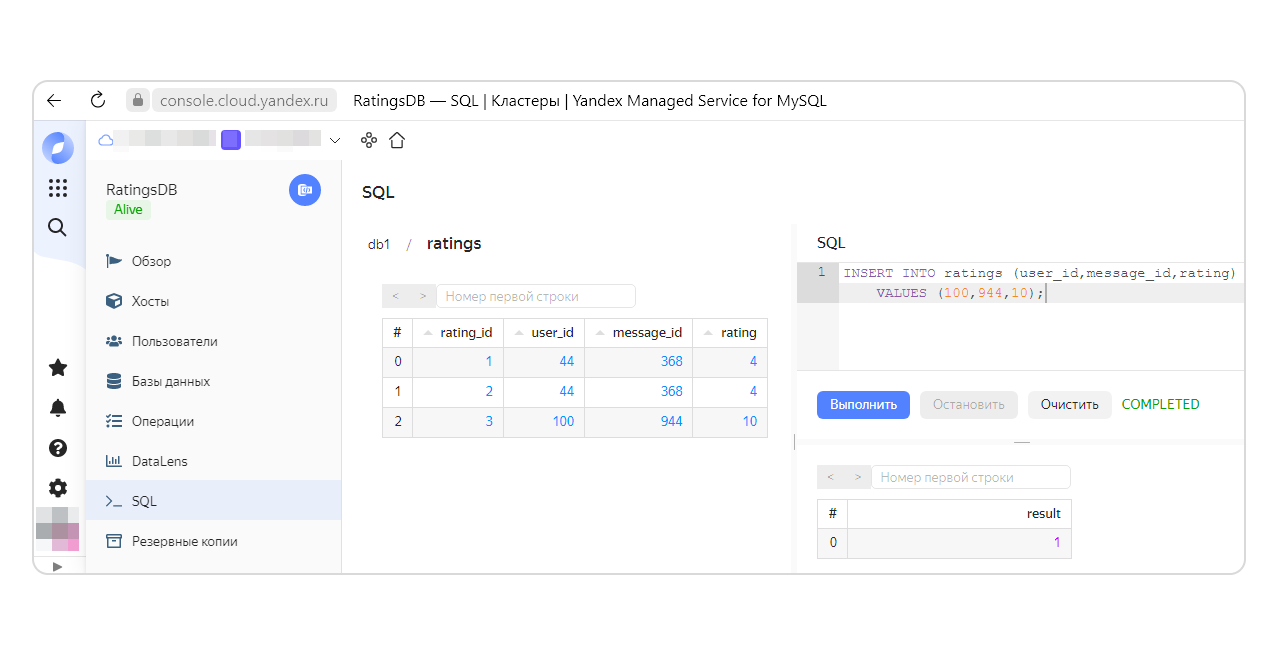
Task: Click the db1 breadcrumb link
Action: [x=379, y=244]
